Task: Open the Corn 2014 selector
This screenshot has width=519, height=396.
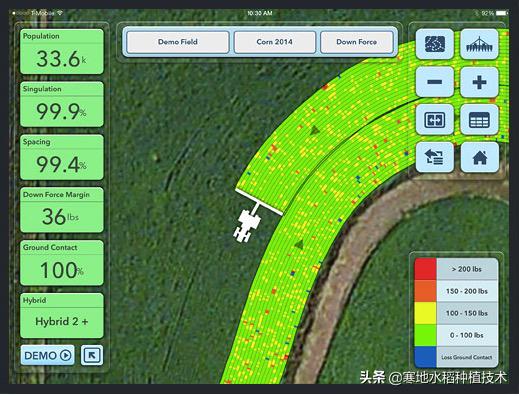Action: 275,42
